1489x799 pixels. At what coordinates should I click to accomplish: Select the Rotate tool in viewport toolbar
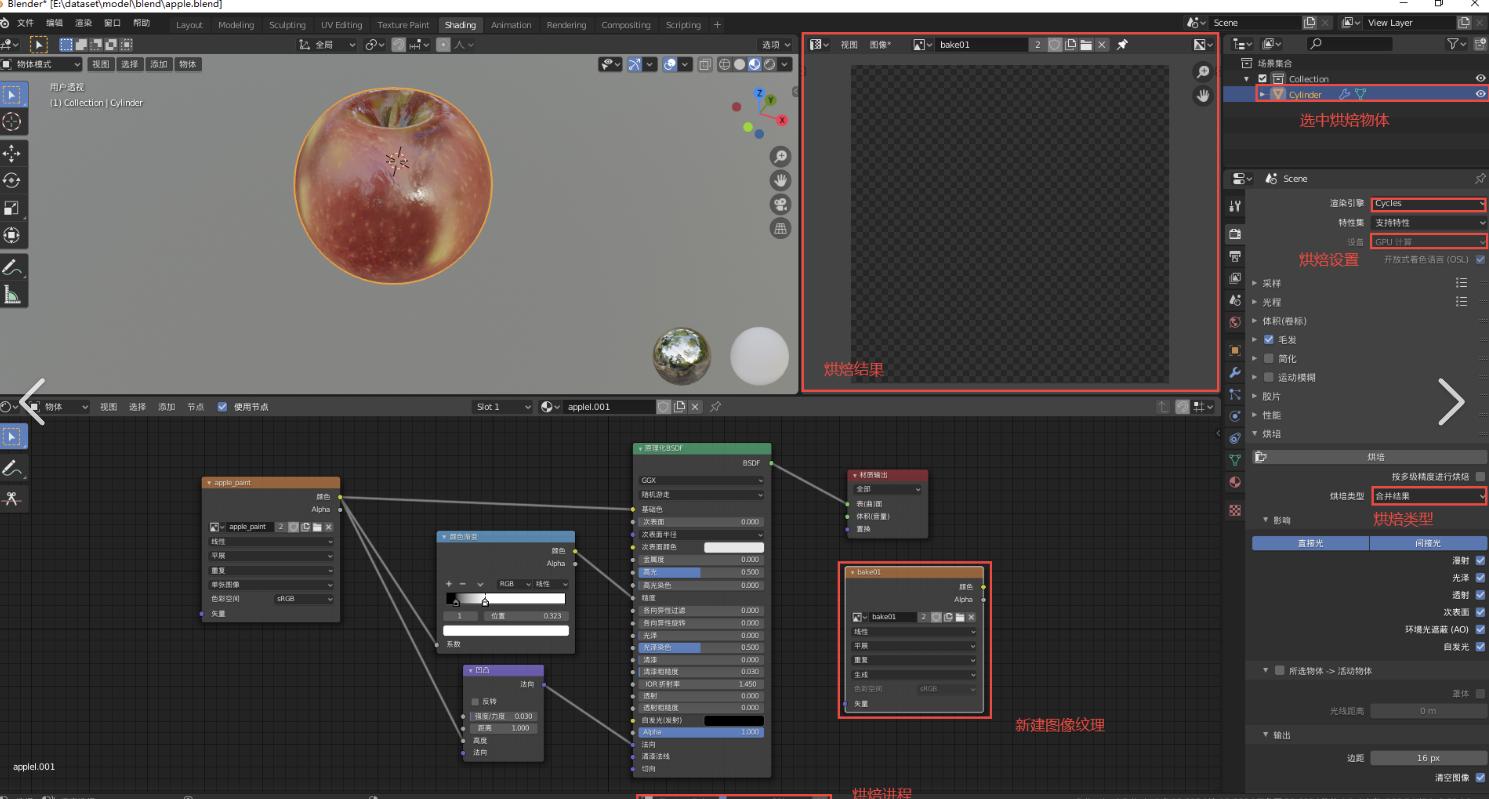click(x=12, y=181)
